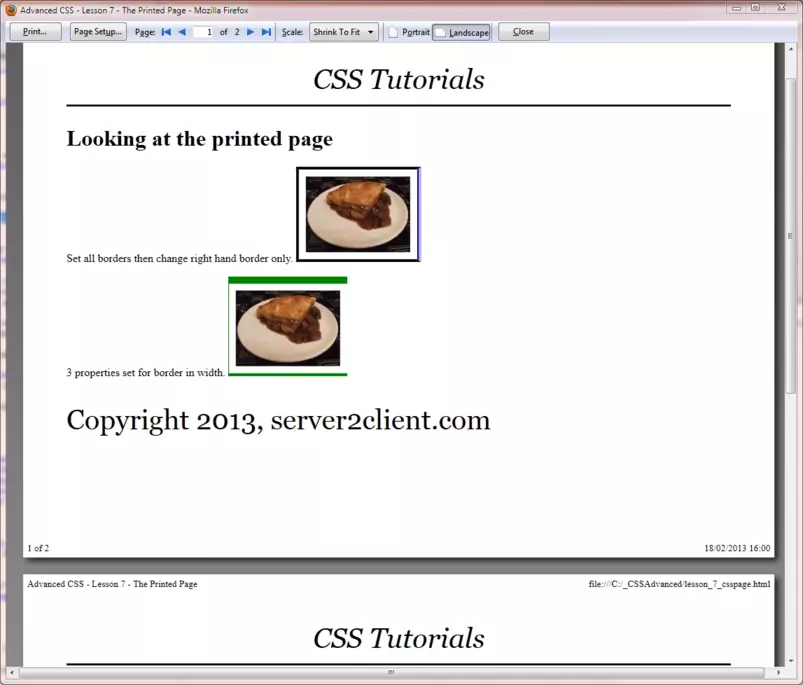Click the vertical scrollbar thumb
Image resolution: width=803 pixels, height=685 pixels.
[x=791, y=236]
